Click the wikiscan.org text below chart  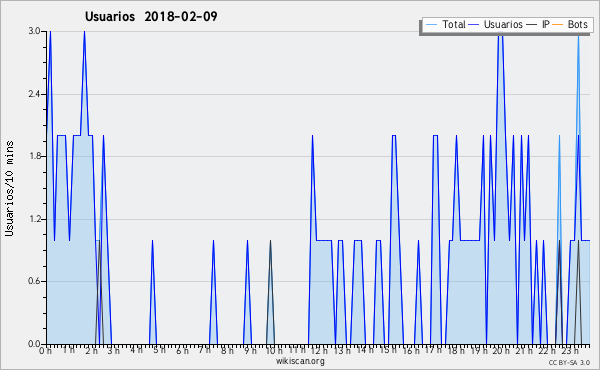(x=300, y=361)
